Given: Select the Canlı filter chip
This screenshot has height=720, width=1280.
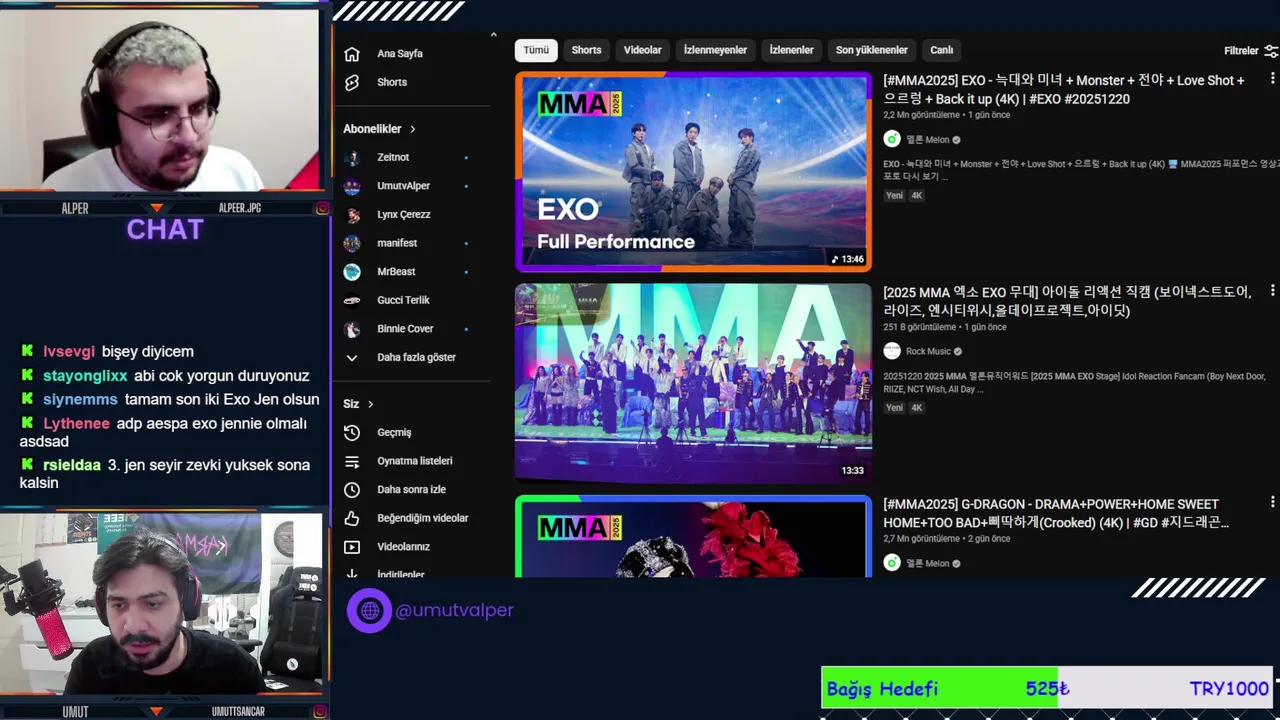Looking at the screenshot, I should (x=942, y=50).
